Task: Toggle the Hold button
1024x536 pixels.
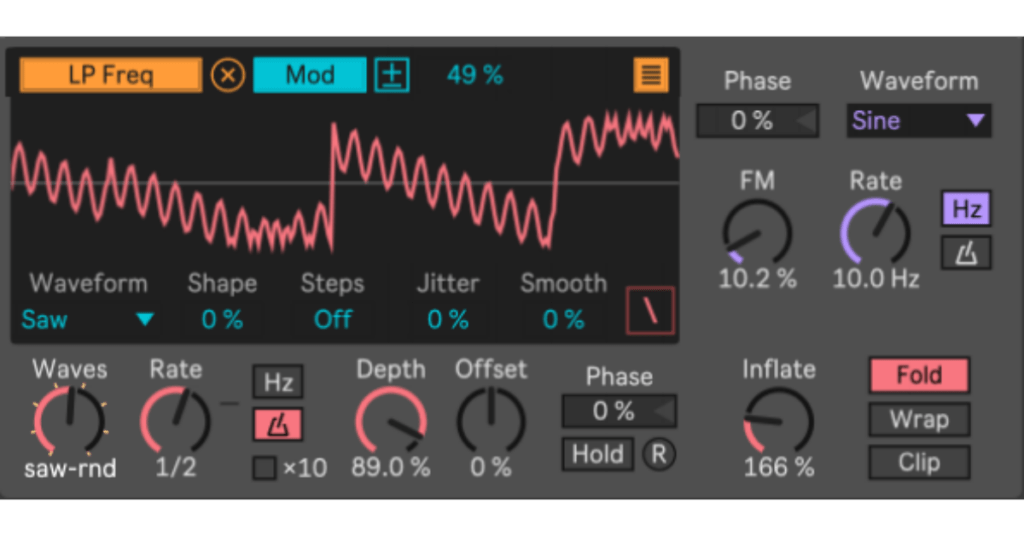Action: [598, 454]
